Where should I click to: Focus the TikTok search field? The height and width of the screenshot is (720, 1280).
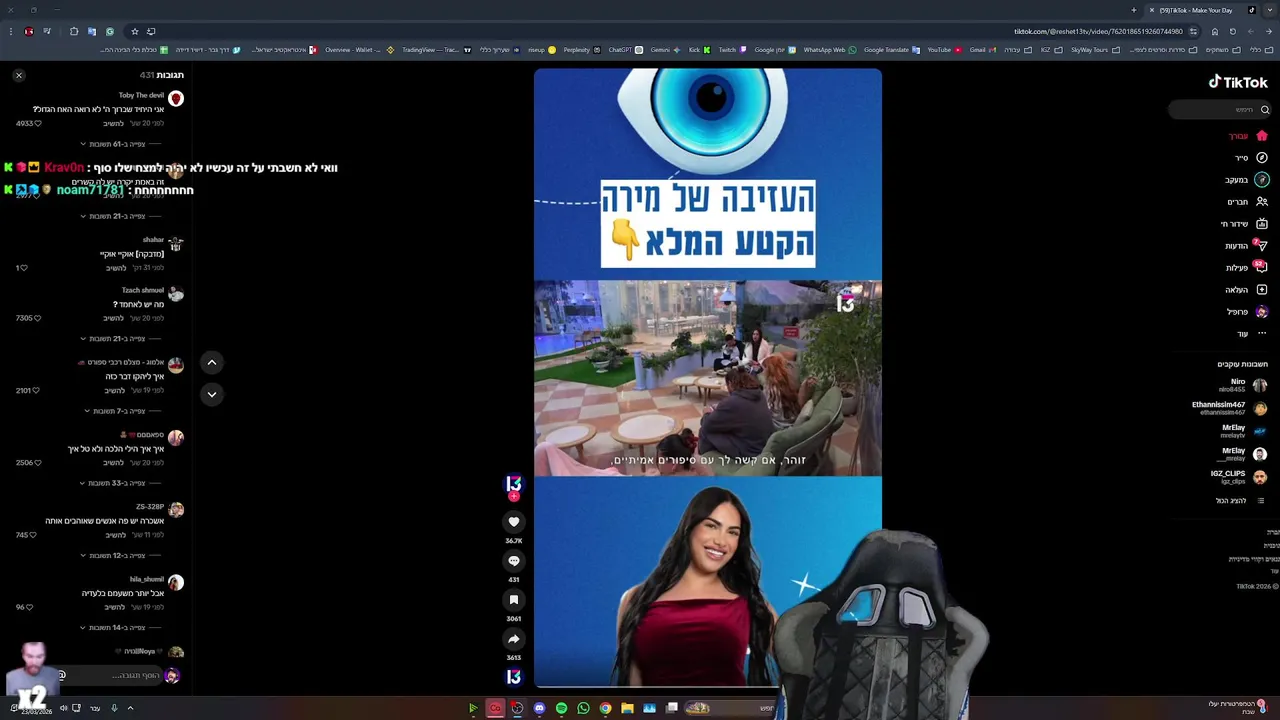(x=1220, y=110)
